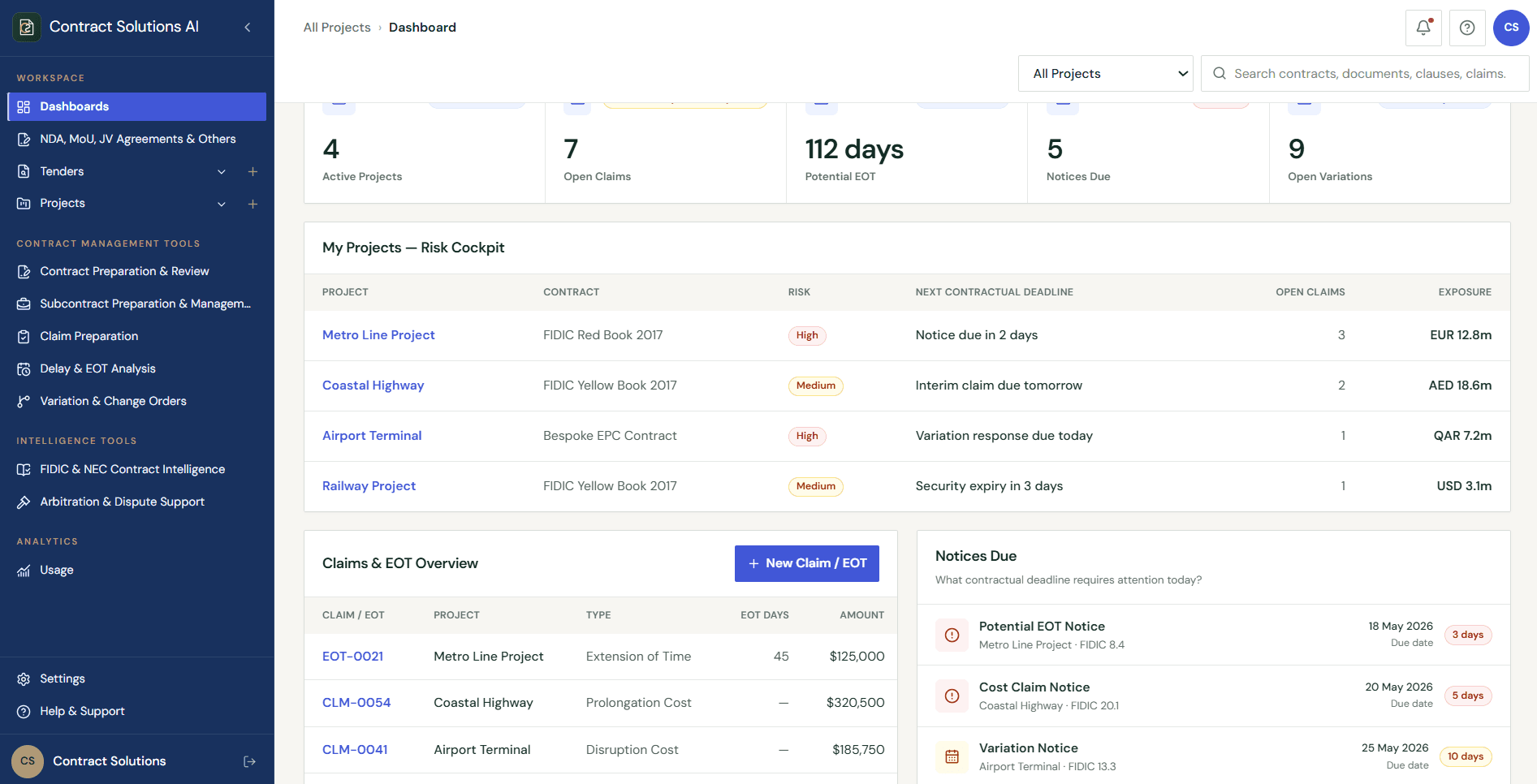Open the CS user avatar menu
This screenshot has height=784, width=1537.
coord(1511,28)
